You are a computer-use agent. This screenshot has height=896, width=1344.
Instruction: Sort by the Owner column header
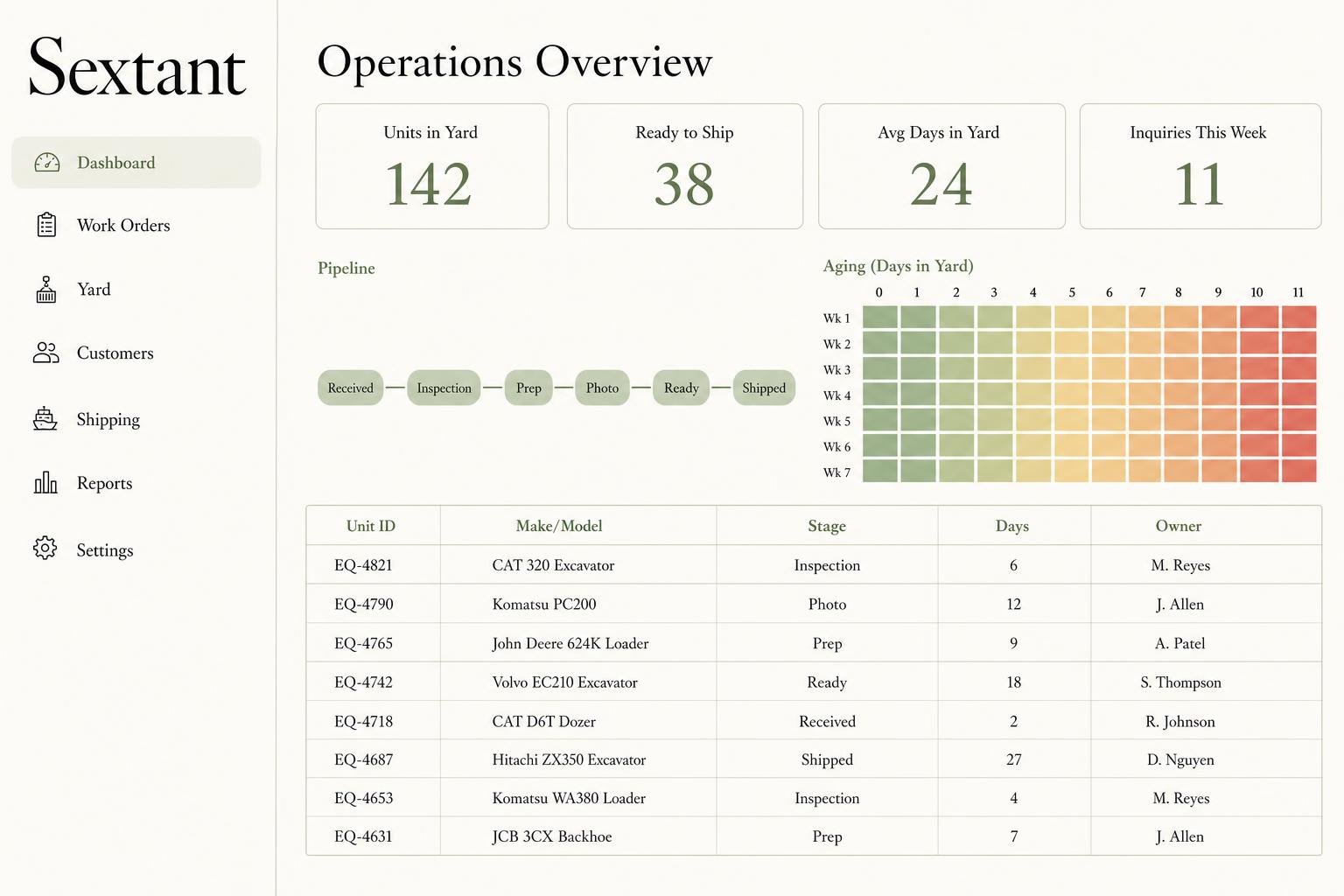coord(1179,526)
